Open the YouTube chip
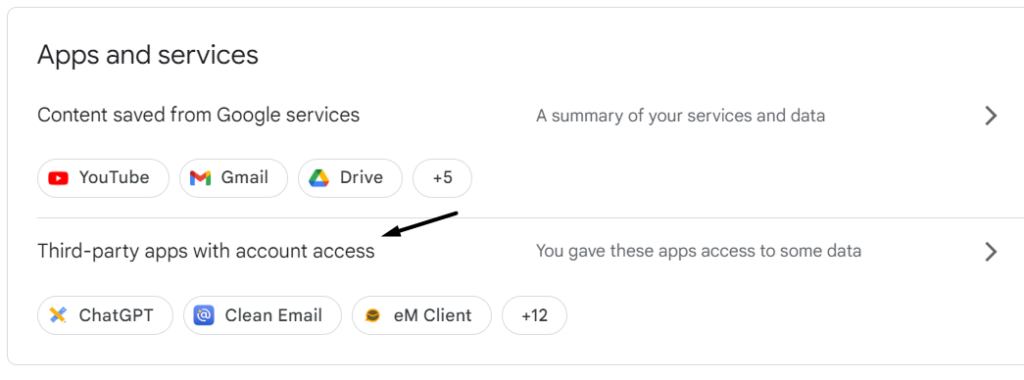 click(103, 178)
